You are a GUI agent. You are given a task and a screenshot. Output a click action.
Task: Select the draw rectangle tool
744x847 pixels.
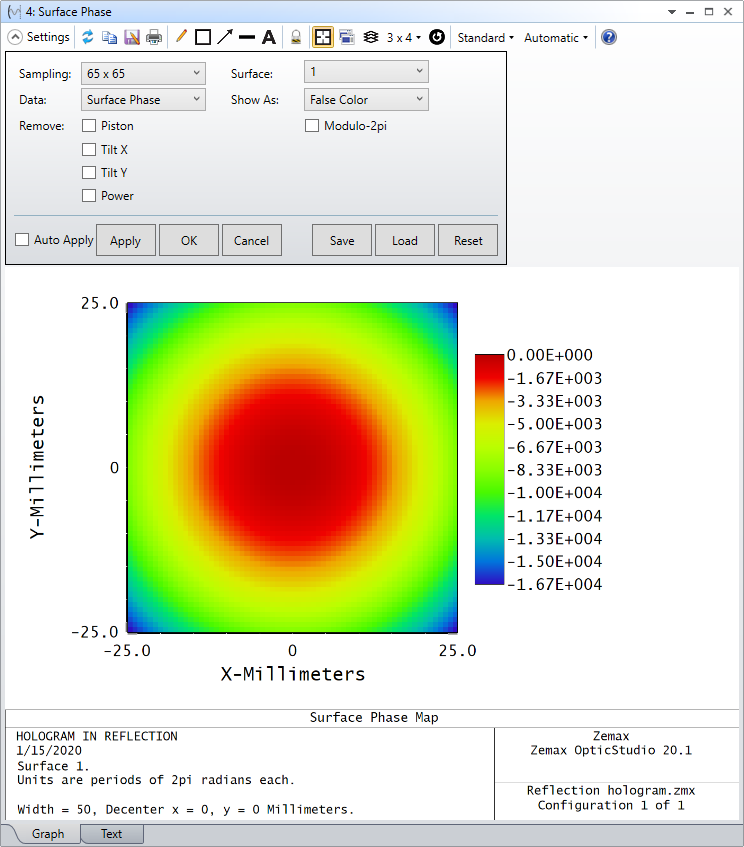tap(203, 37)
